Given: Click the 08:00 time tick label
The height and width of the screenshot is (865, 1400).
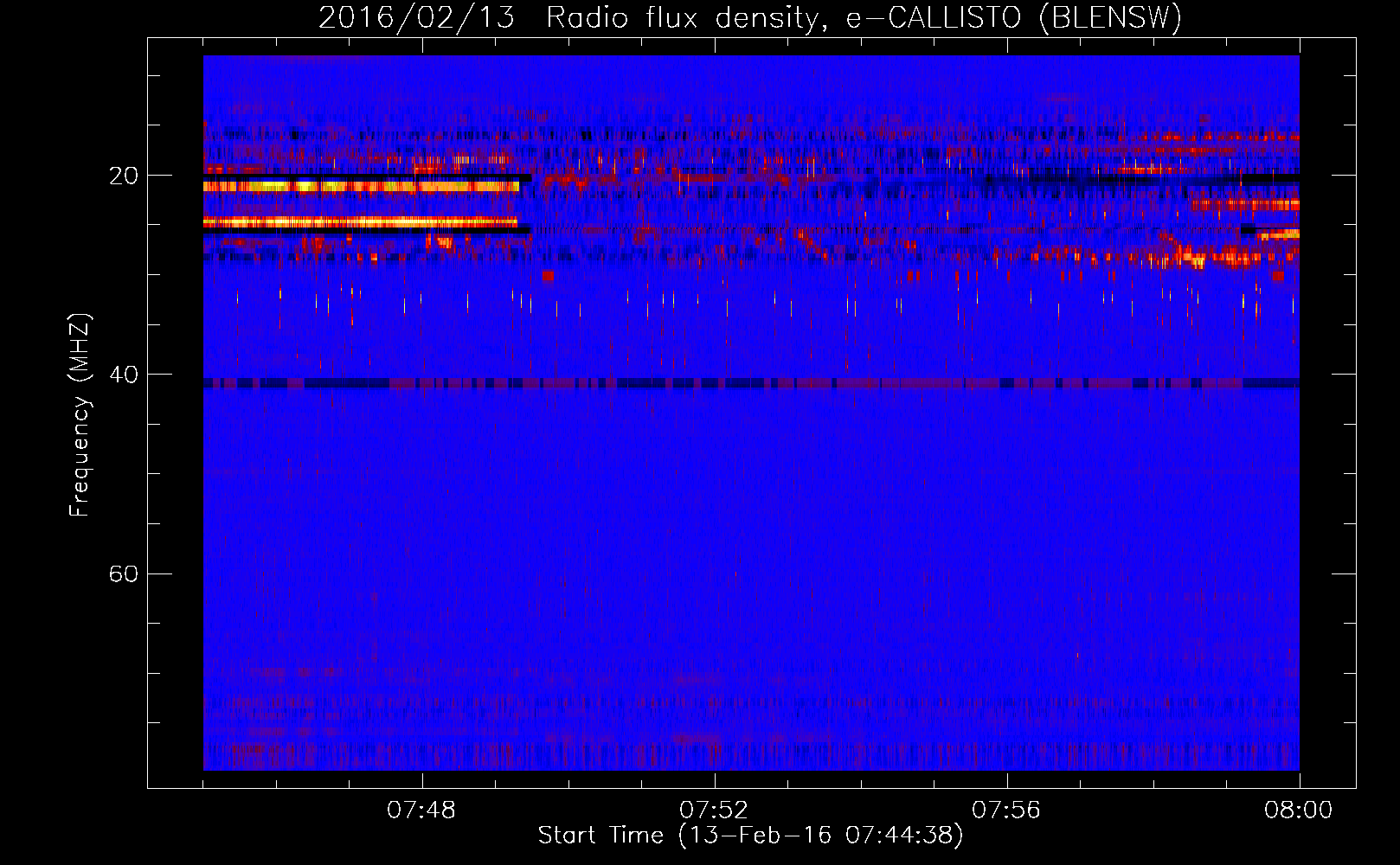Looking at the screenshot, I should 1299,811.
